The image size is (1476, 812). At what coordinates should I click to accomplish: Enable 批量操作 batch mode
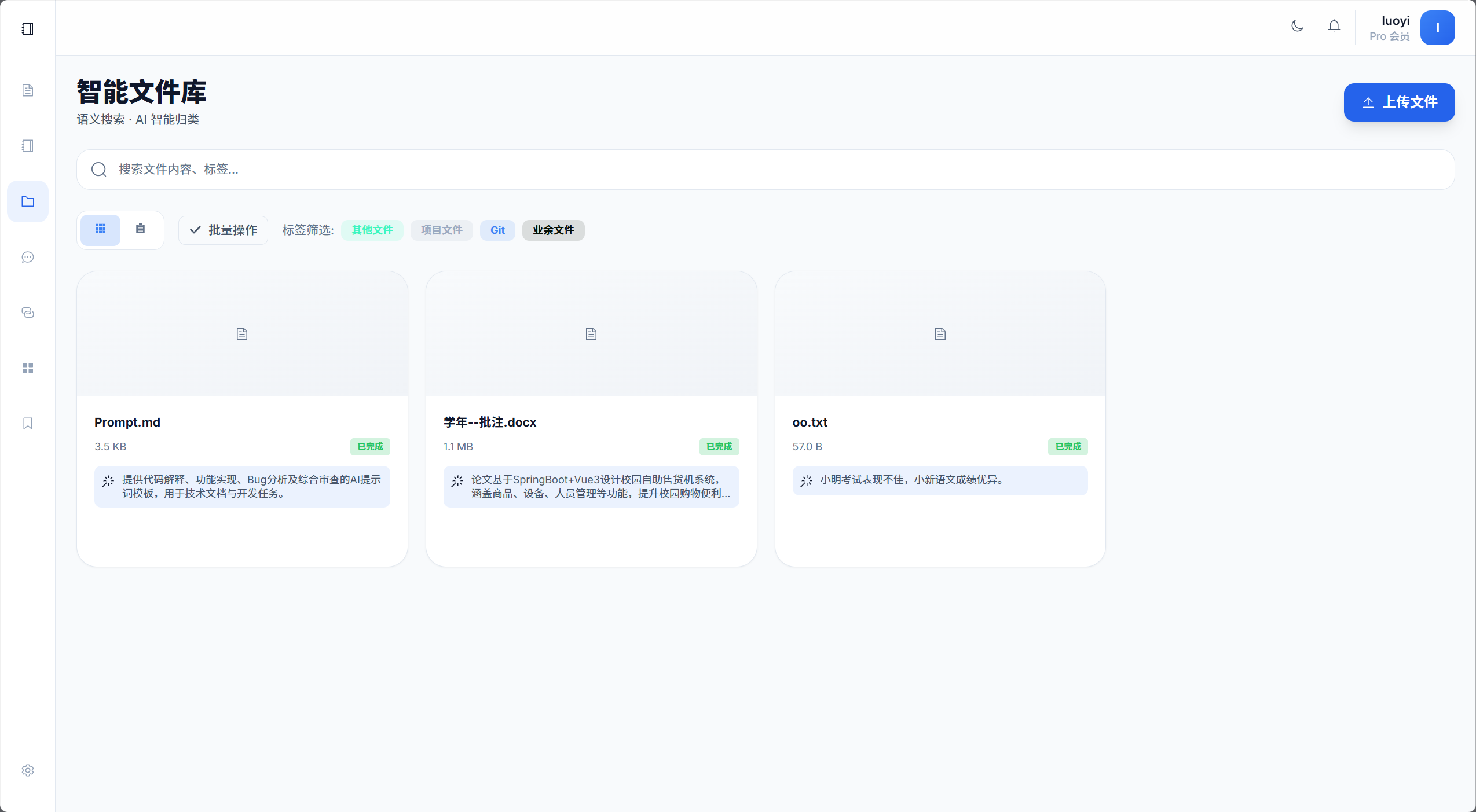tap(223, 230)
